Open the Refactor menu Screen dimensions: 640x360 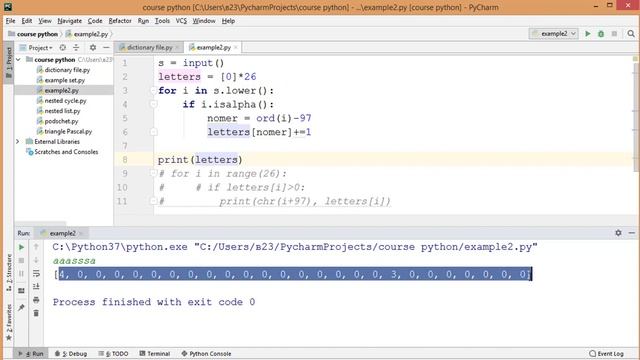[120, 21]
